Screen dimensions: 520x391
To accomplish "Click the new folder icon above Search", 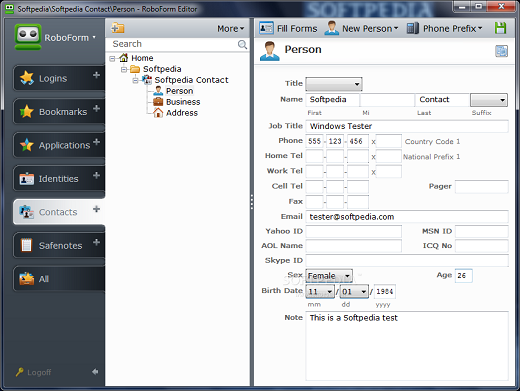I will coord(118,28).
